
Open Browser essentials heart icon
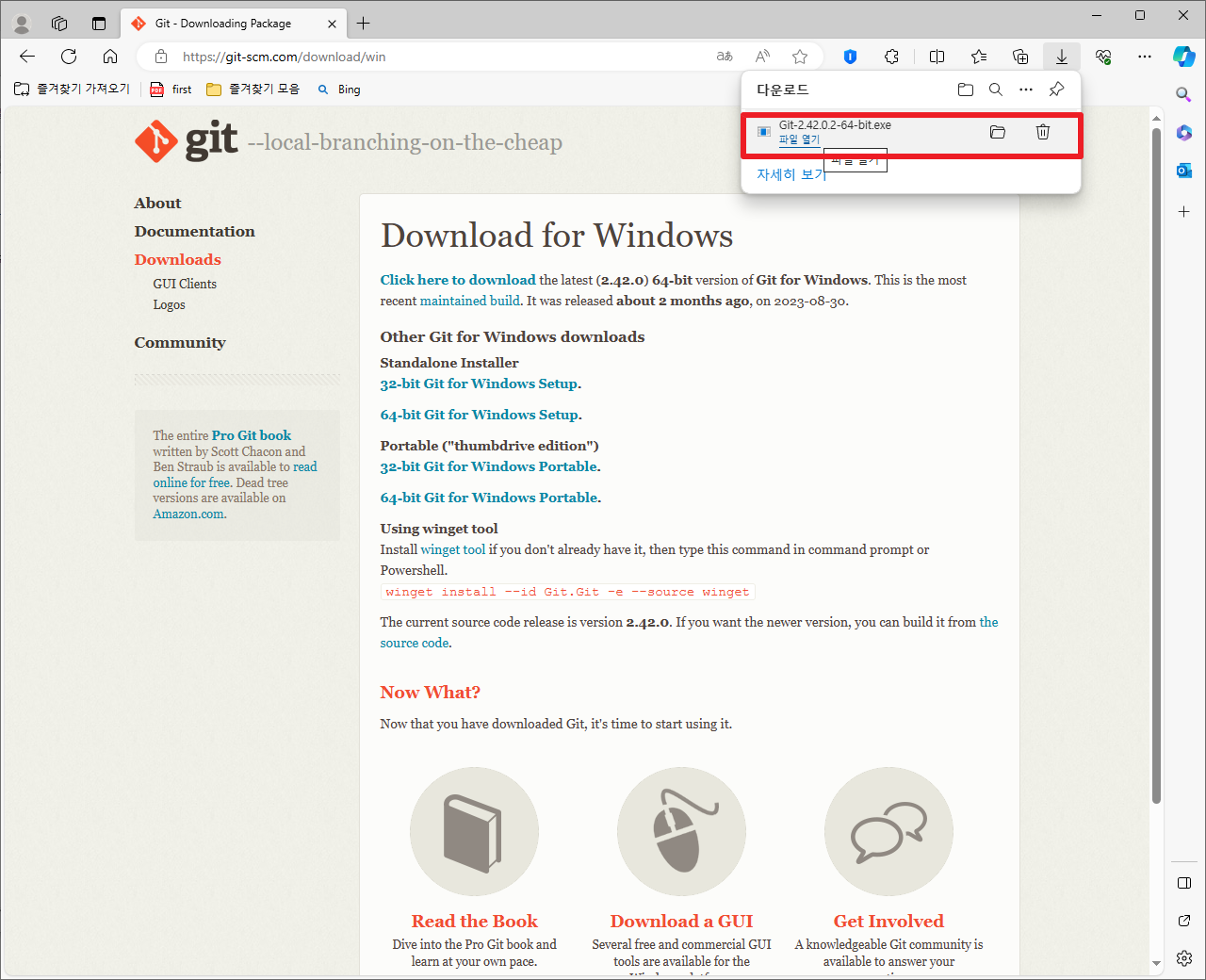tap(1103, 57)
